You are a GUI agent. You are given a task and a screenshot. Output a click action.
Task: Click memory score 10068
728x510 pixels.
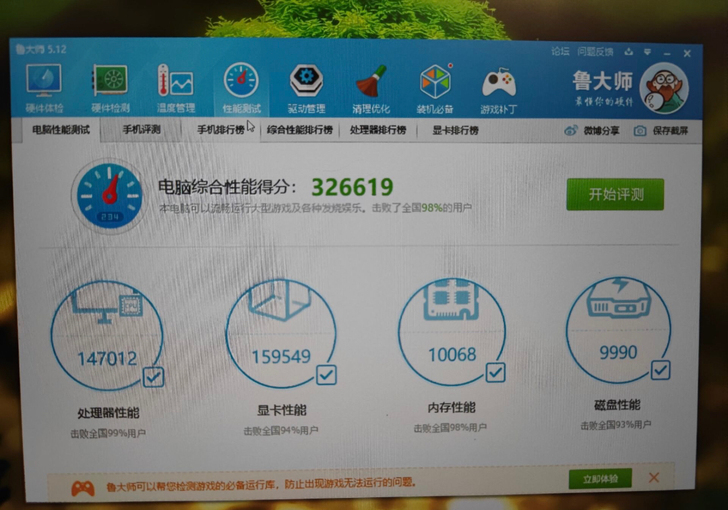pos(452,355)
